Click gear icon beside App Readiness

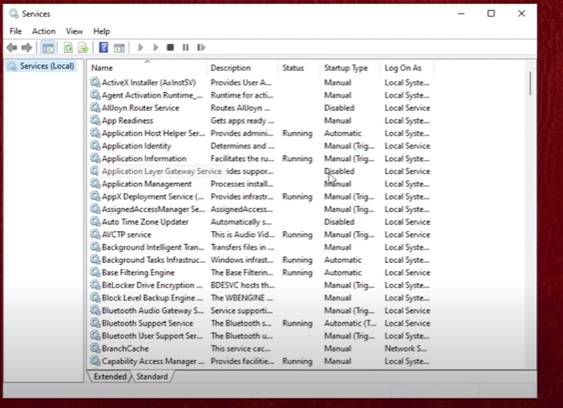(x=95, y=120)
